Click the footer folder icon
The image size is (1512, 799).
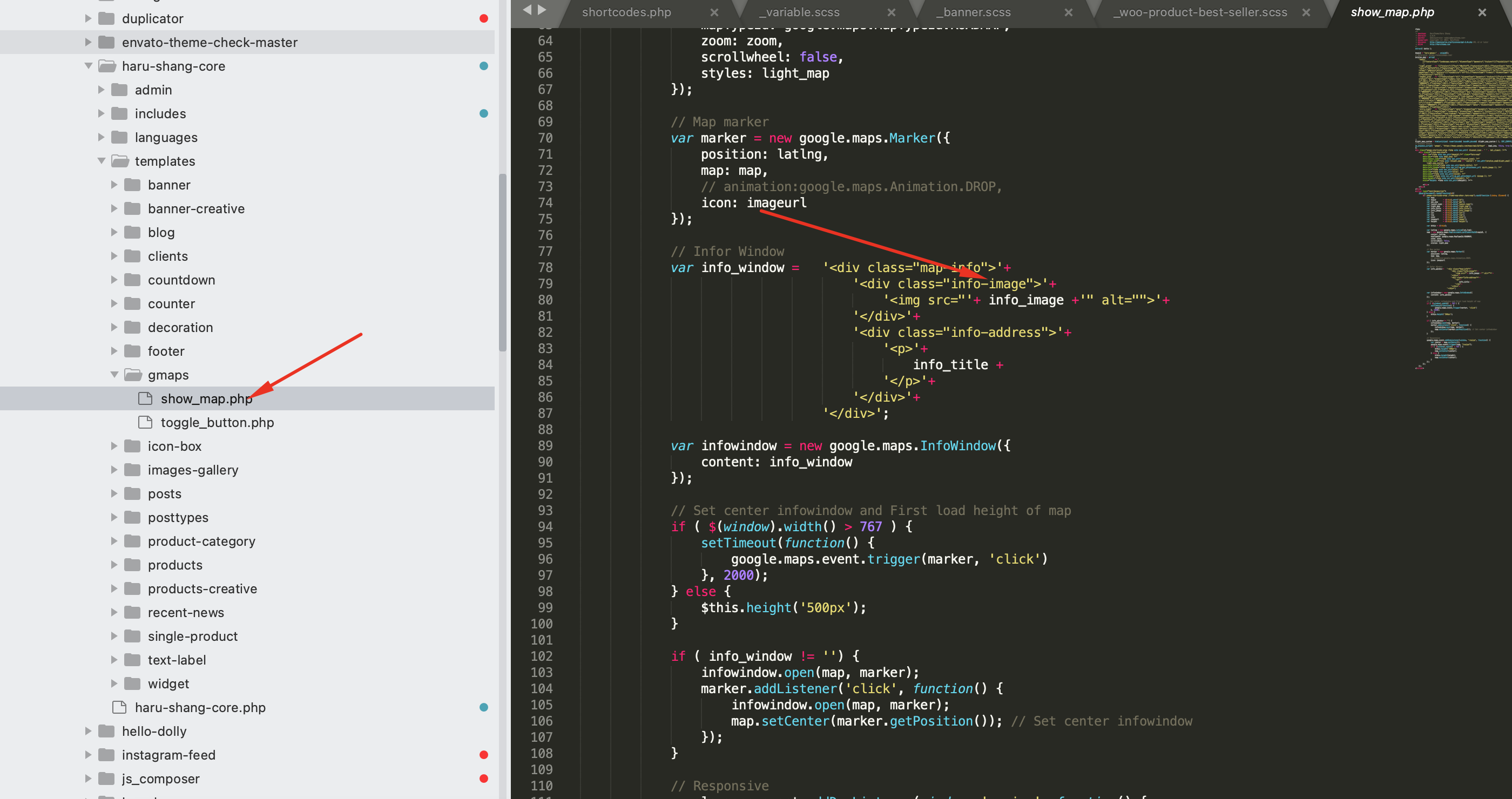point(133,351)
